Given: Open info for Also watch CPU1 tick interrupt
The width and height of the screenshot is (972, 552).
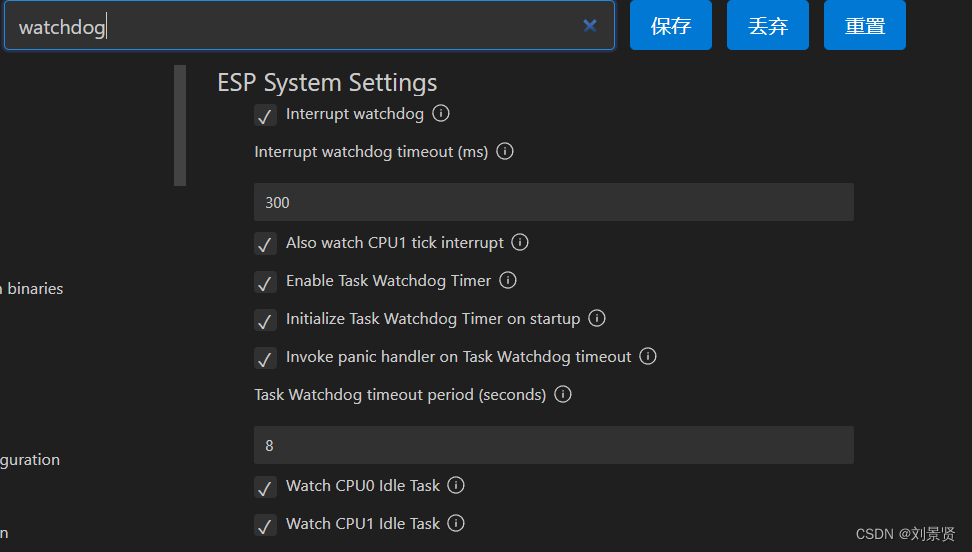Looking at the screenshot, I should (x=520, y=243).
